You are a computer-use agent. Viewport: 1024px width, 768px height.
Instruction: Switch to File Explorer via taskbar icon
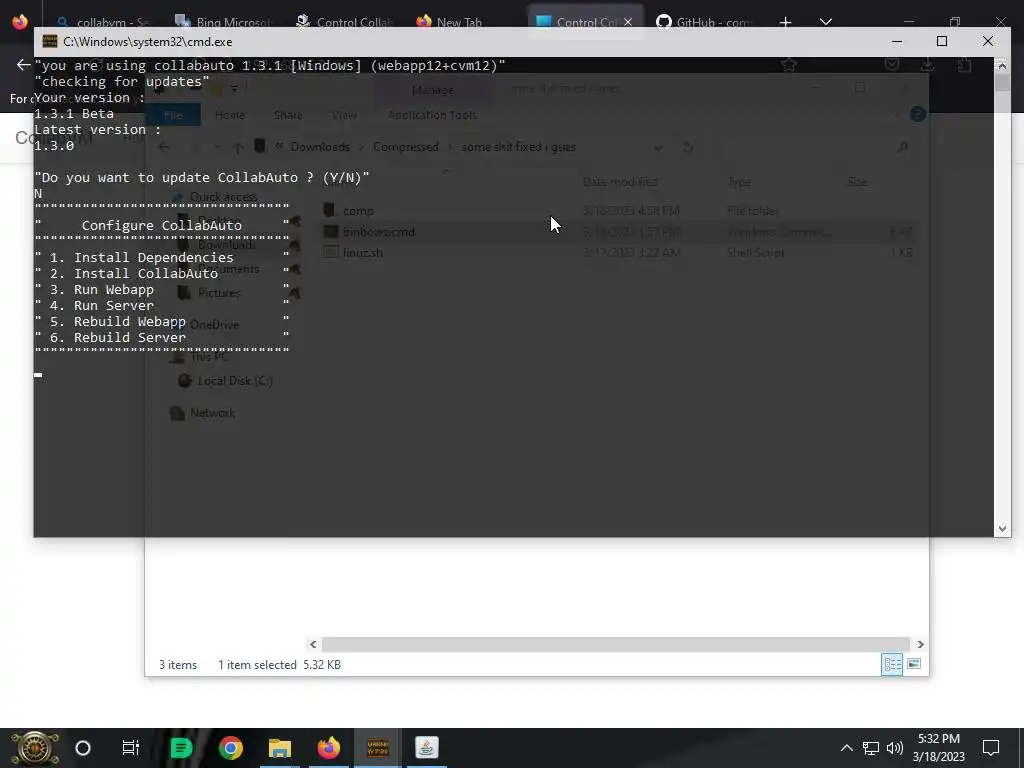[280, 748]
